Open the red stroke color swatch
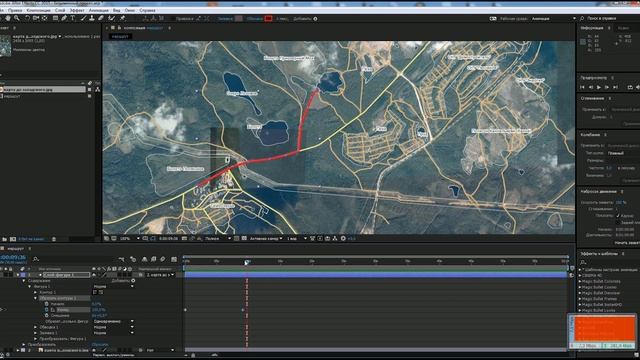 (268, 19)
